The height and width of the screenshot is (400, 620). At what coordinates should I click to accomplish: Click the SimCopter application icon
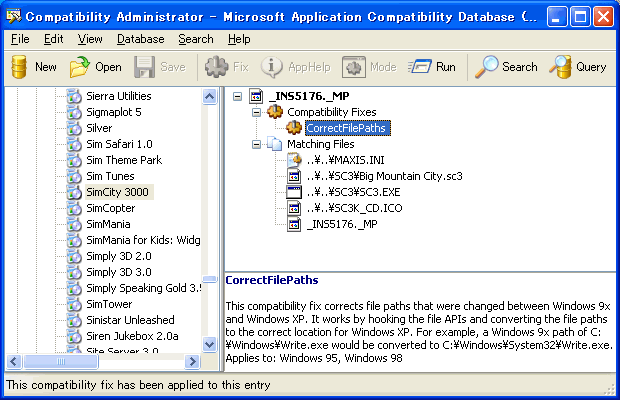(x=74, y=208)
